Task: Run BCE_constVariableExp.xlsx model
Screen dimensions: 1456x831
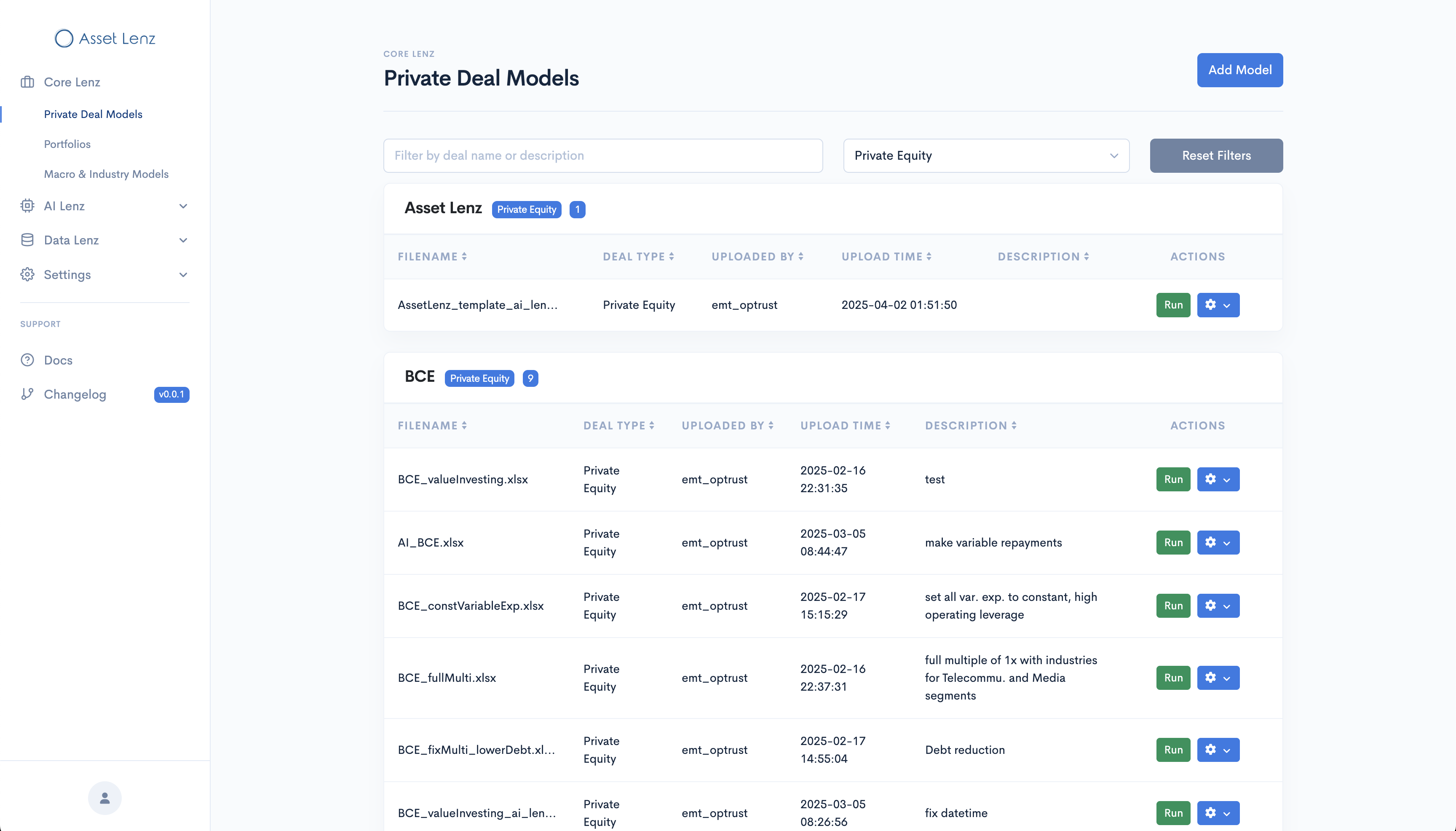Action: pyautogui.click(x=1173, y=606)
